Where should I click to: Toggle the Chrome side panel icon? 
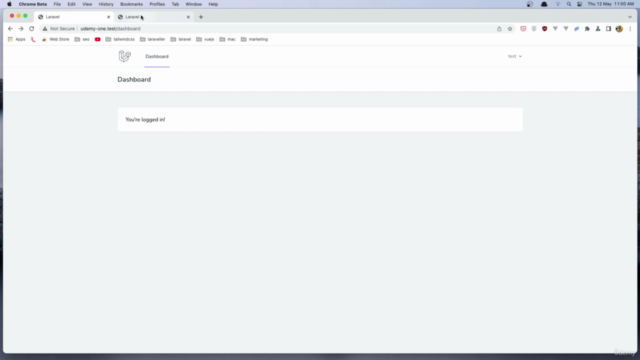pyautogui.click(x=609, y=29)
